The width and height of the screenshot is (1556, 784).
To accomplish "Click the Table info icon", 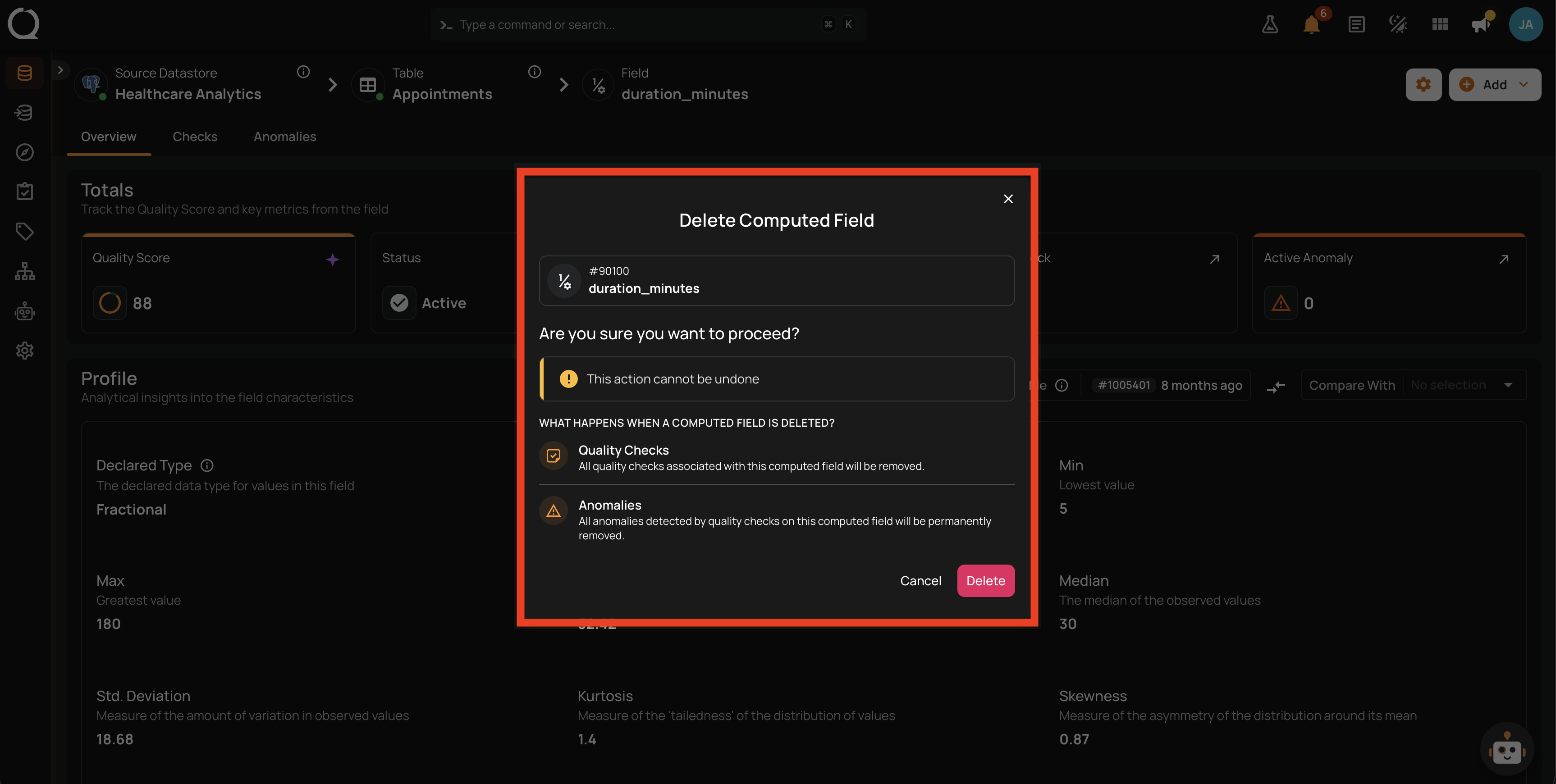I will pyautogui.click(x=535, y=72).
